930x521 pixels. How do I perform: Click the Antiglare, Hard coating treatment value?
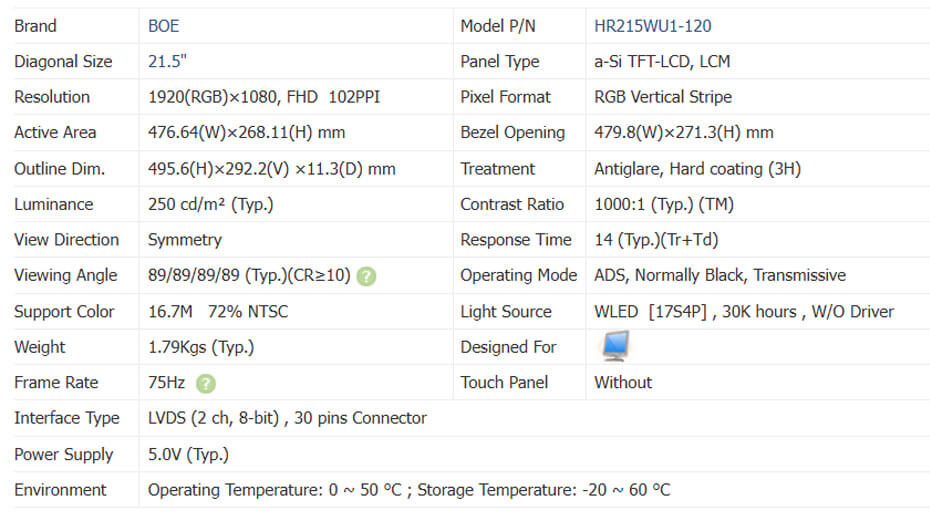point(697,169)
